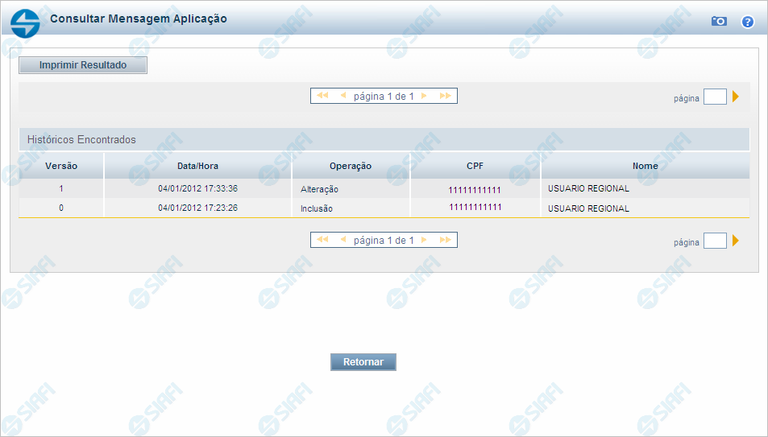Click the SIAFI logo beside the page title
The image size is (768, 437).
pyautogui.click(x=25, y=20)
